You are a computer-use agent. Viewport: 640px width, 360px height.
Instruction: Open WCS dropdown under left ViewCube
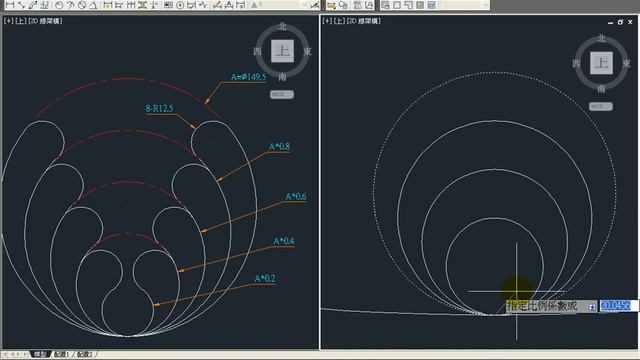coord(282,94)
